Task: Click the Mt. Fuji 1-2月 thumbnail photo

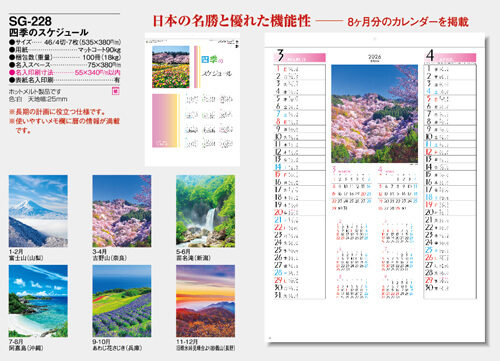Action: (x=38, y=211)
